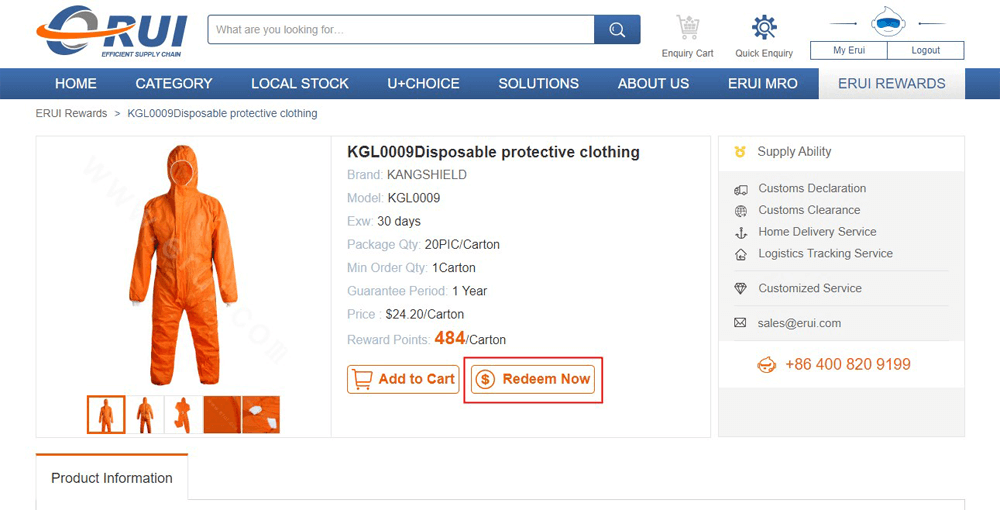
Task: Select the fourth orange fabric close-up thumbnail
Action: click(x=223, y=414)
